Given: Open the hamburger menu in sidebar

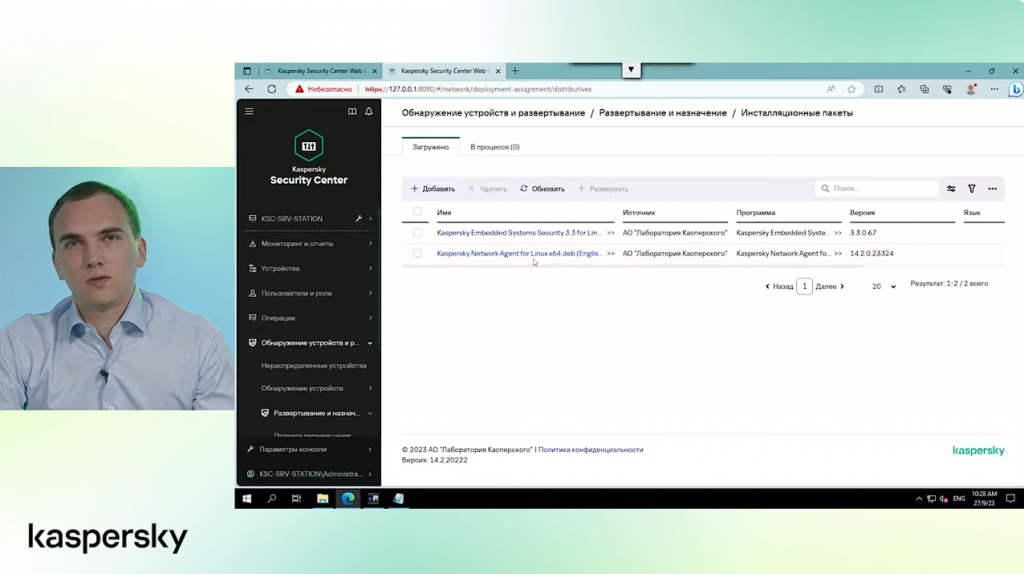Looking at the screenshot, I should 249,111.
